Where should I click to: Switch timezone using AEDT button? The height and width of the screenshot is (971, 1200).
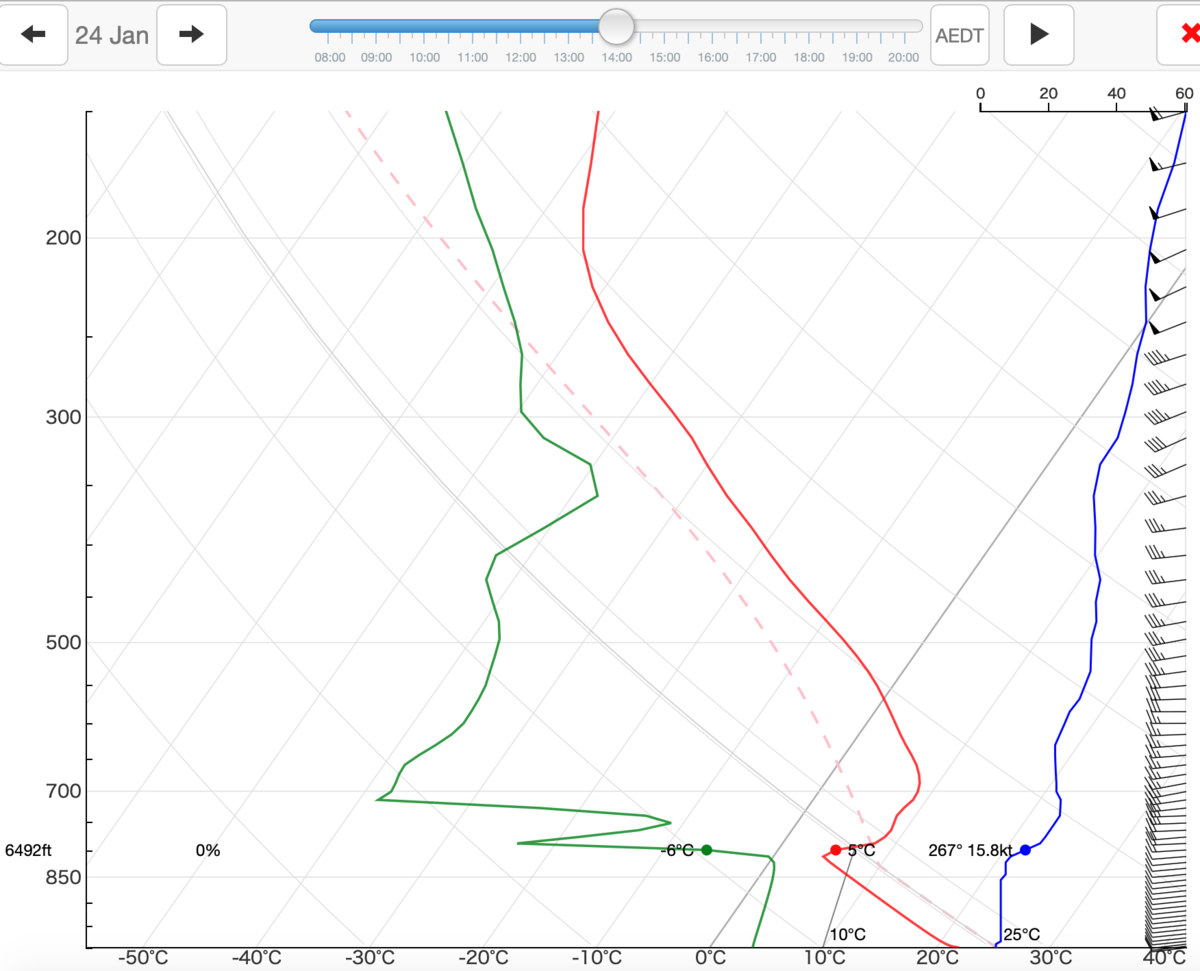959,35
